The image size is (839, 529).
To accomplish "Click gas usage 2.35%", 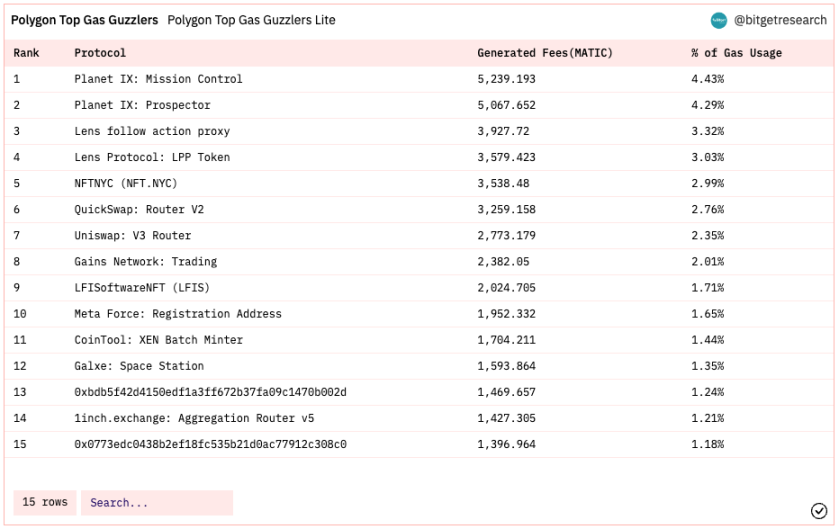I will [x=707, y=236].
